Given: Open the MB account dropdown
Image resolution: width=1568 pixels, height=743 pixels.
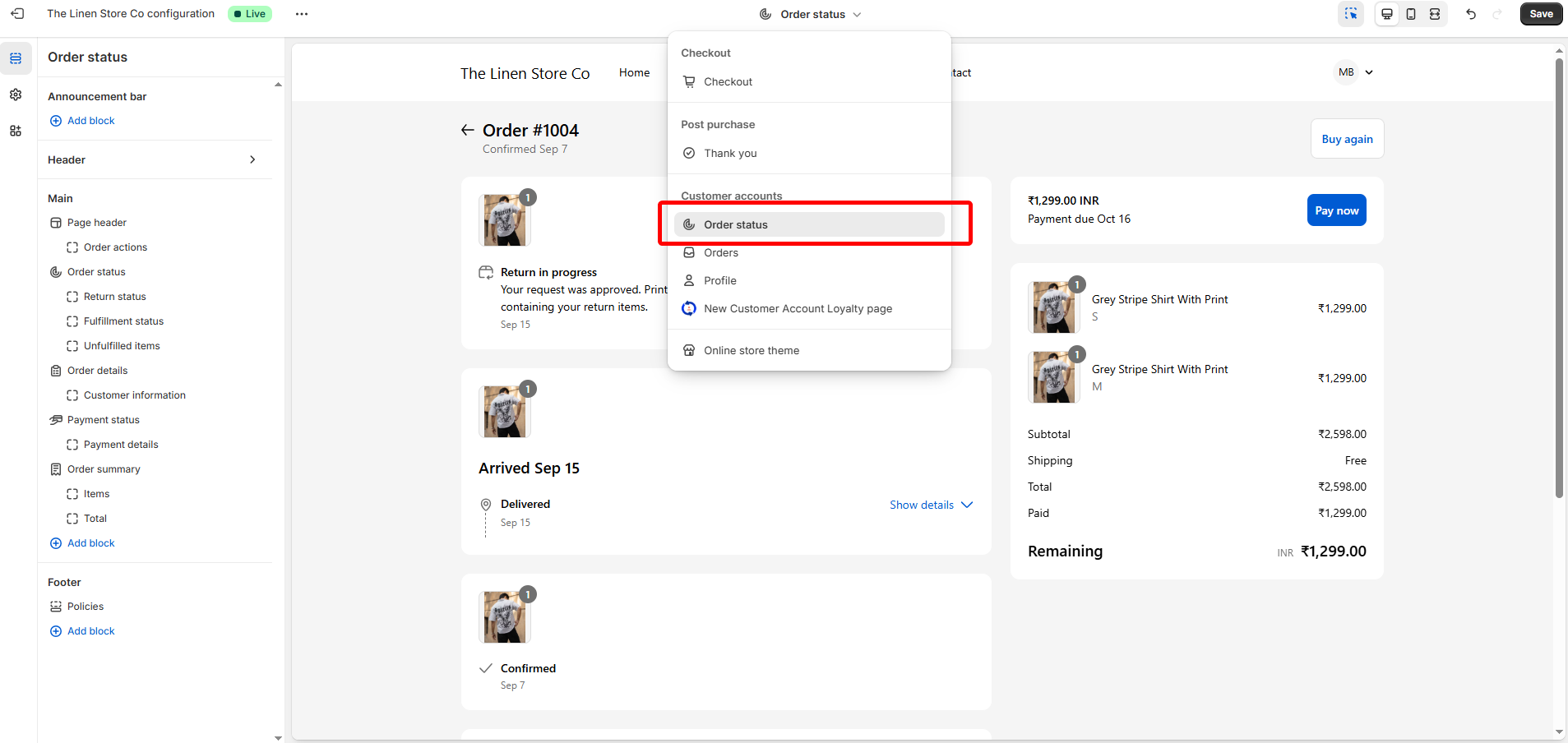Looking at the screenshot, I should pos(1353,72).
